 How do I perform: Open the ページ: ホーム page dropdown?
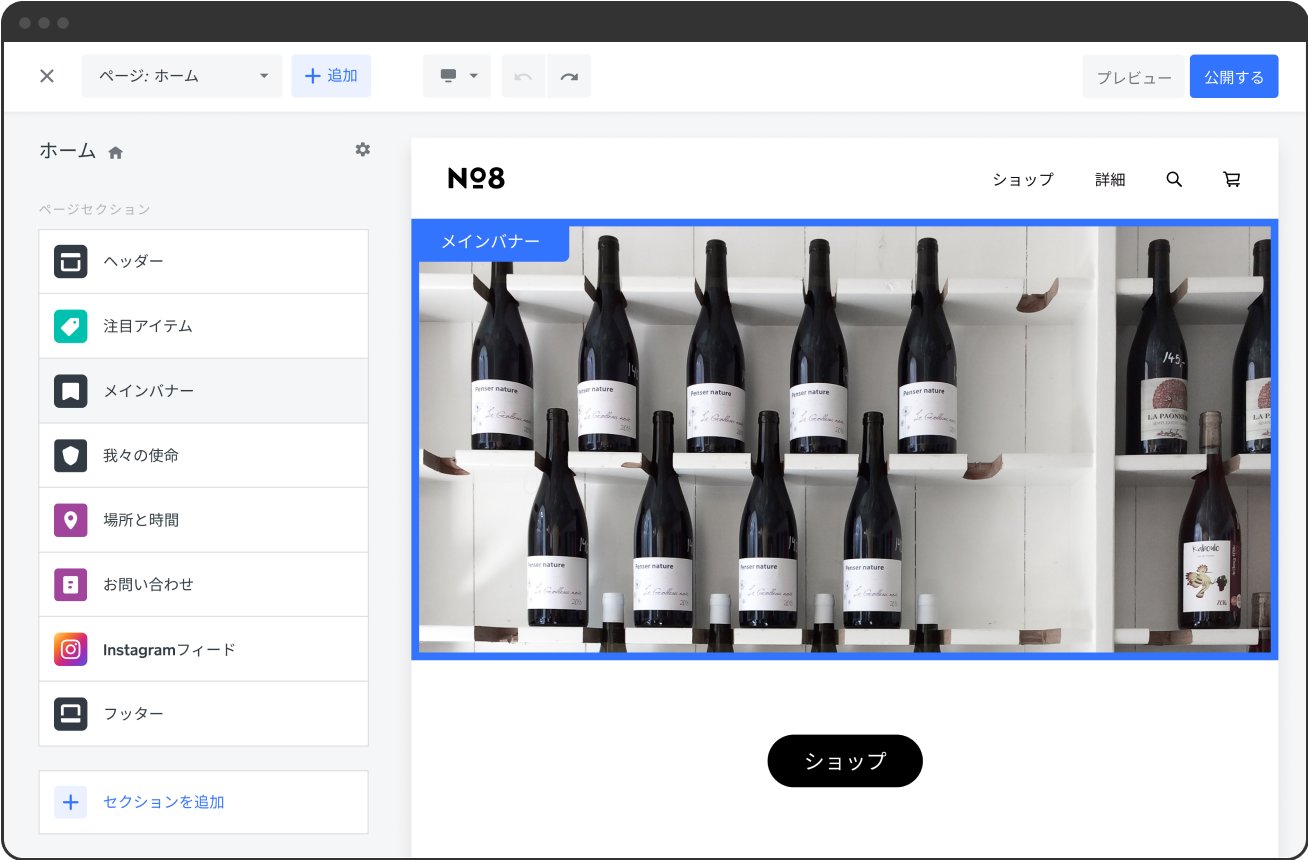182,76
